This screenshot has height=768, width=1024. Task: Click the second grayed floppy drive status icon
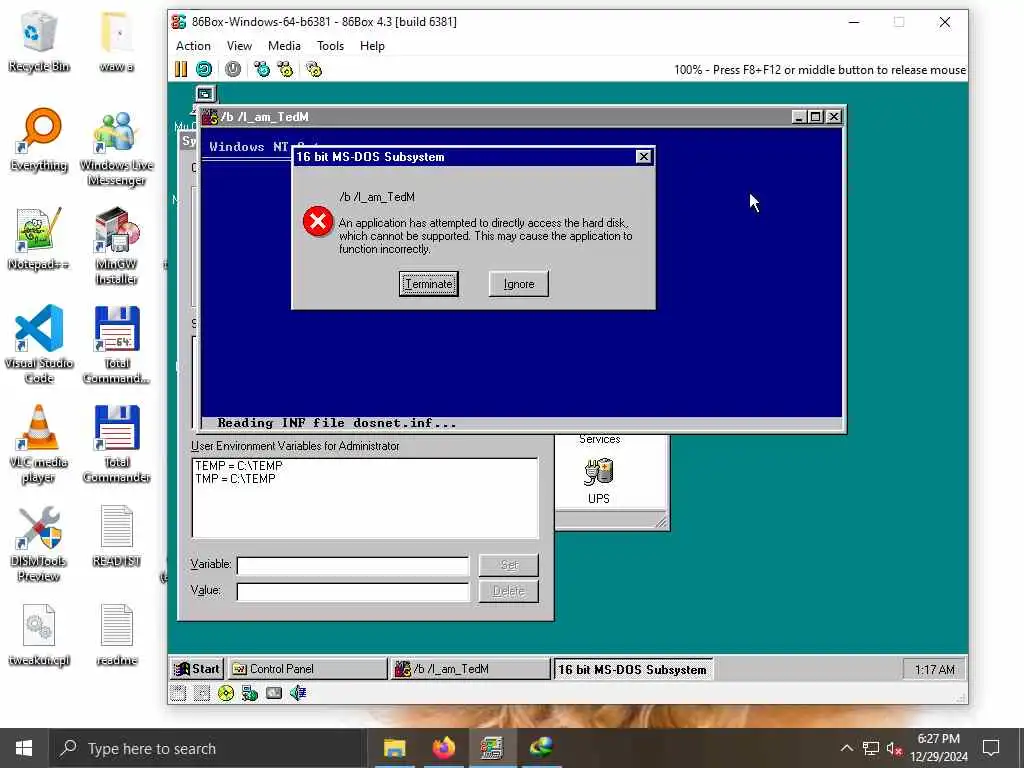(x=202, y=694)
